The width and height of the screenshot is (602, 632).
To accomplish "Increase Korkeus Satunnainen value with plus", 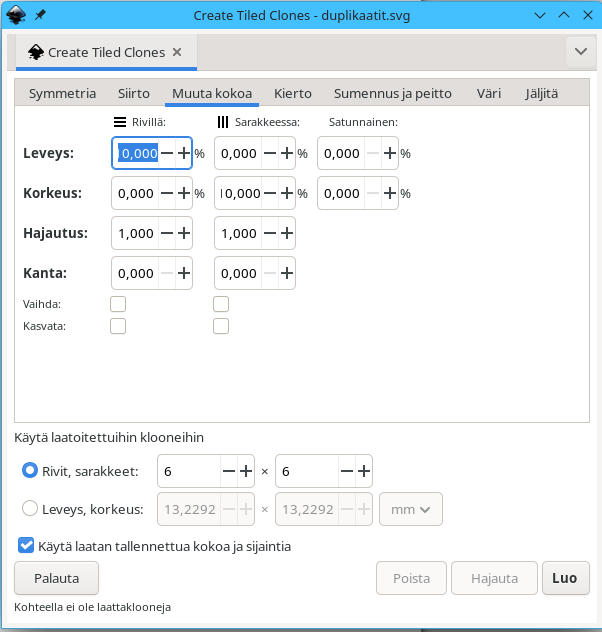I will click(389, 193).
